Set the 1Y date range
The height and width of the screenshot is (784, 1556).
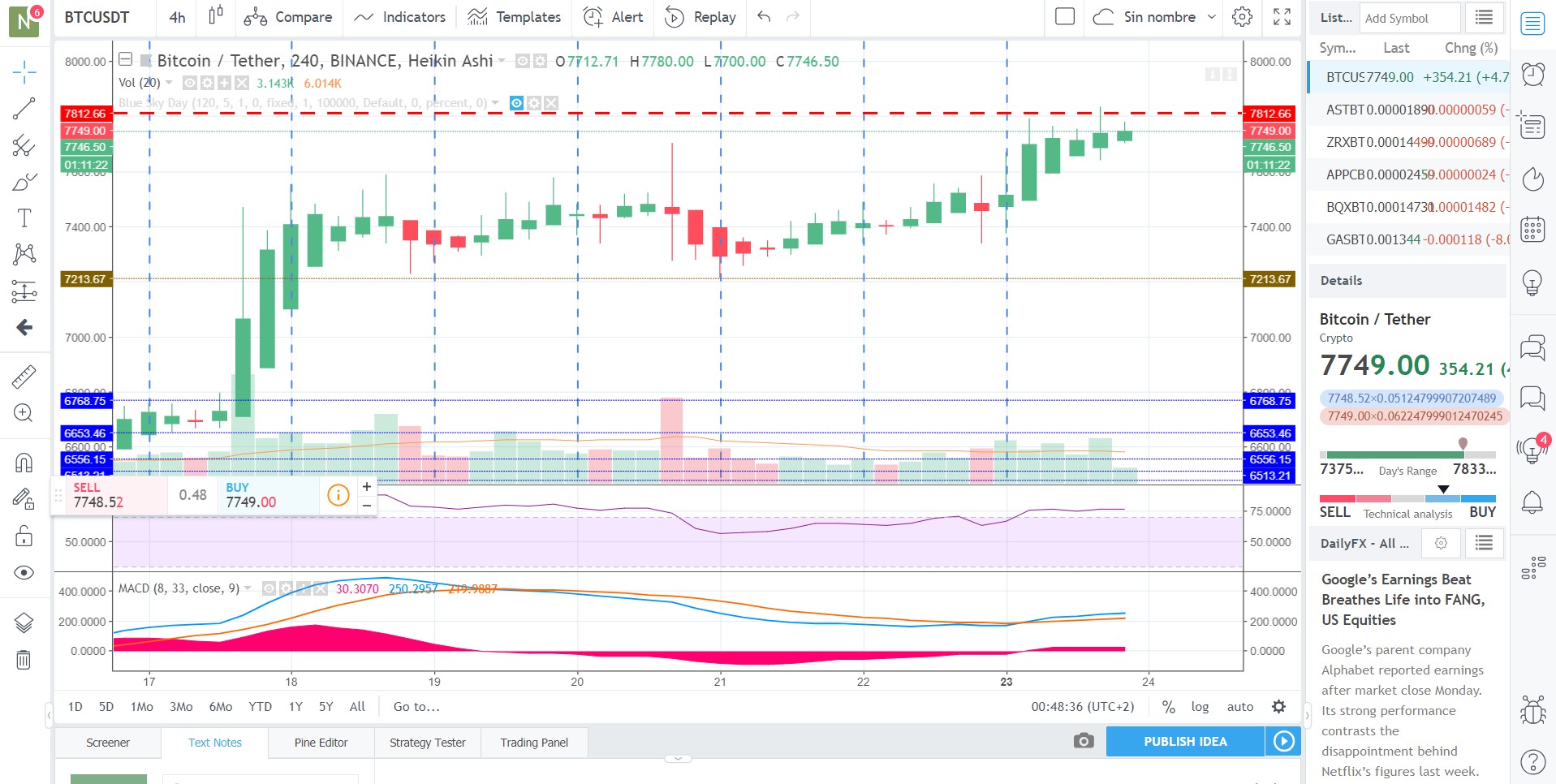(x=295, y=707)
